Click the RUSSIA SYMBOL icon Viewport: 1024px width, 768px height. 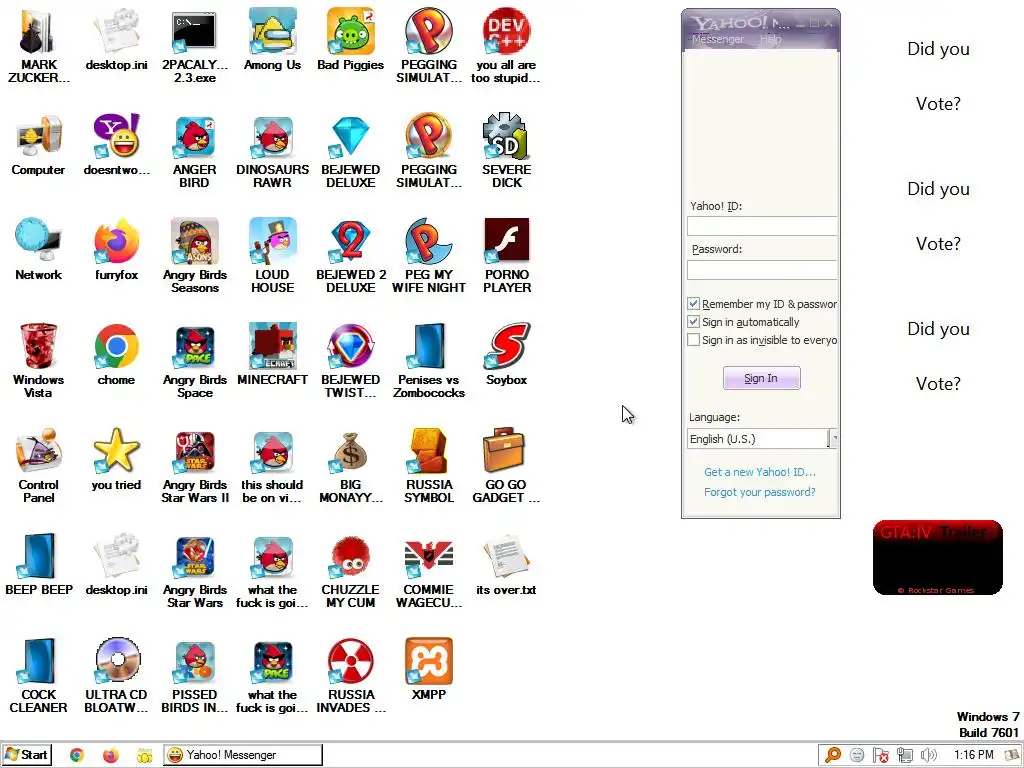tap(429, 466)
